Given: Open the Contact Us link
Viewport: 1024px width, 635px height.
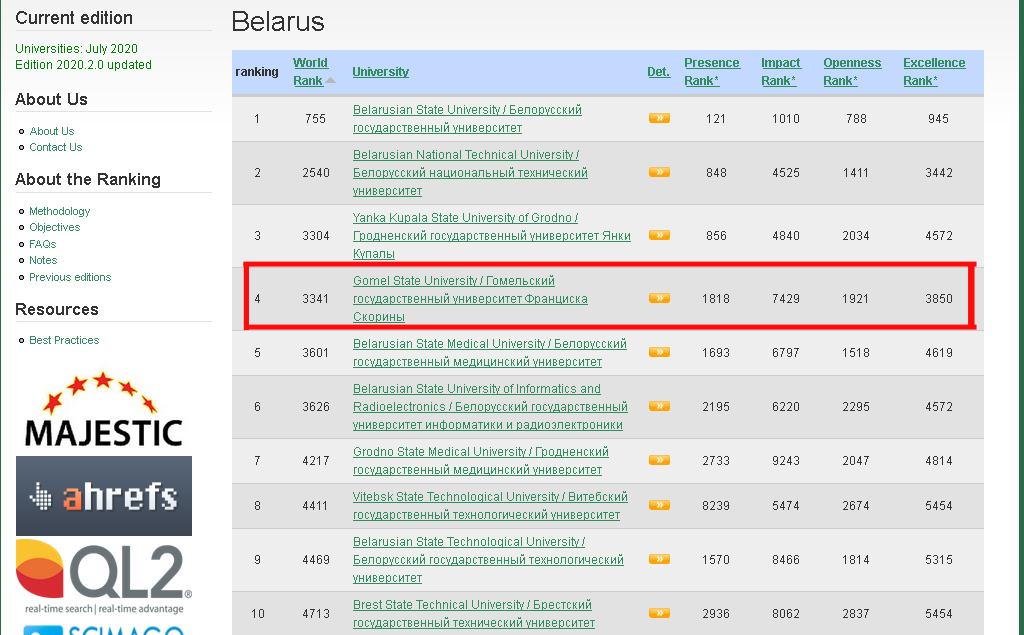Looking at the screenshot, I should click(x=56, y=147).
